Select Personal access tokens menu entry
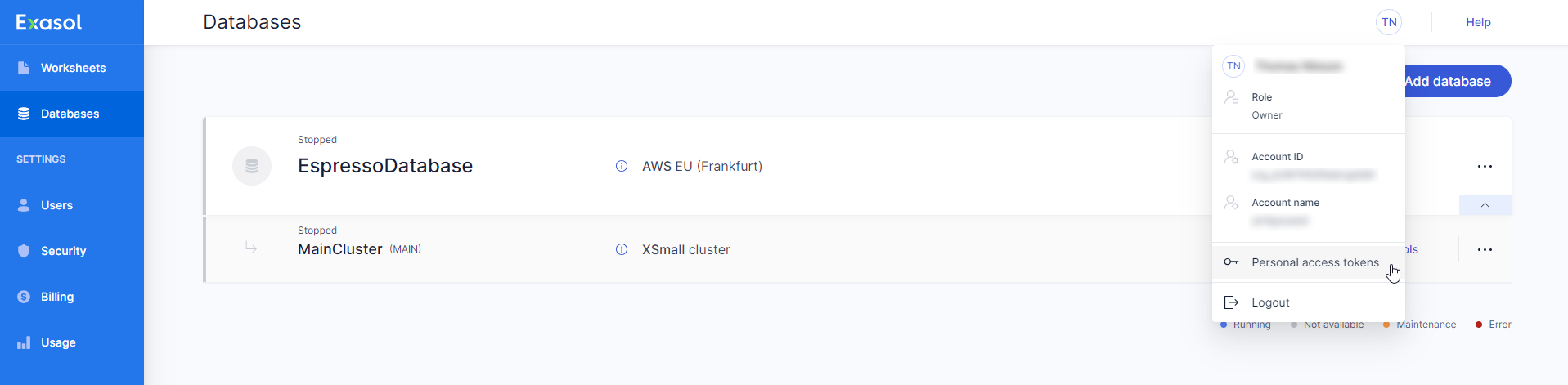Image resolution: width=1568 pixels, height=385 pixels. point(1314,262)
